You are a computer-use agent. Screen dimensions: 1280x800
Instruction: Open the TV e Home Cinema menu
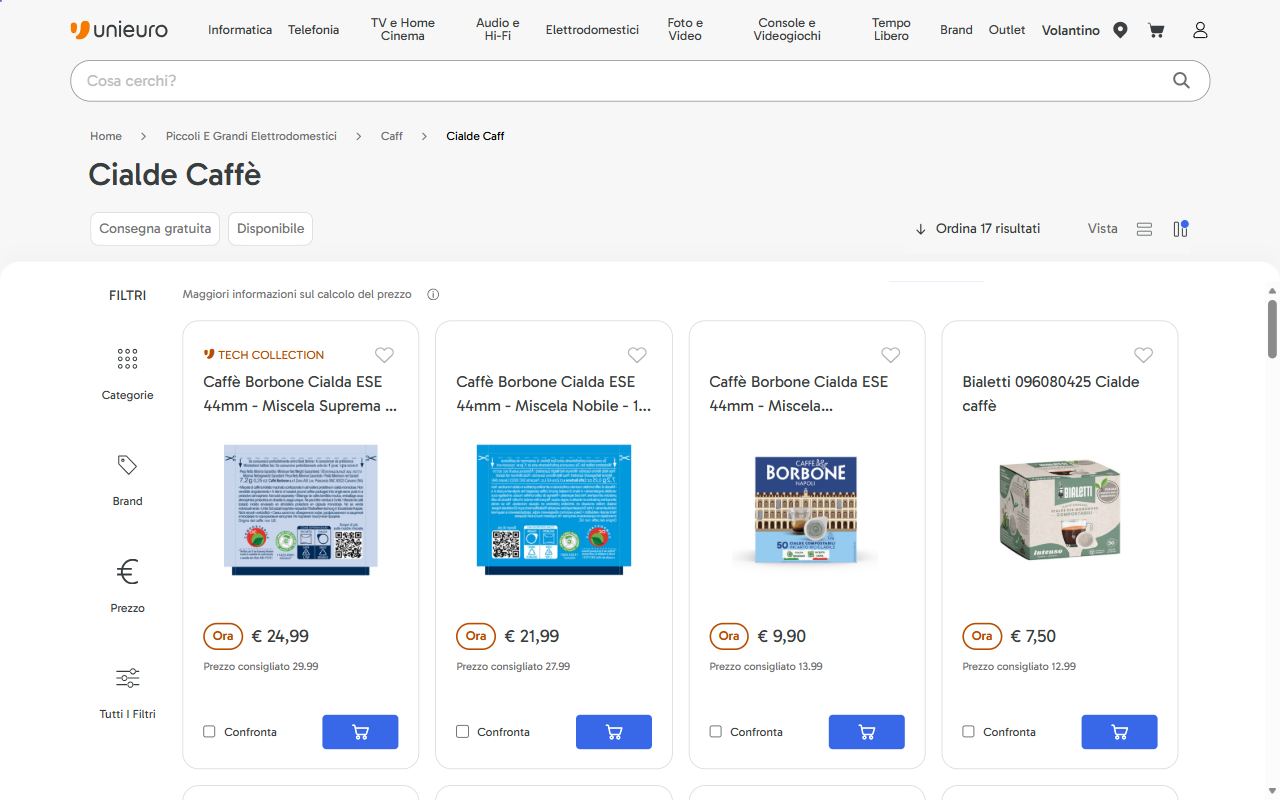click(x=403, y=30)
